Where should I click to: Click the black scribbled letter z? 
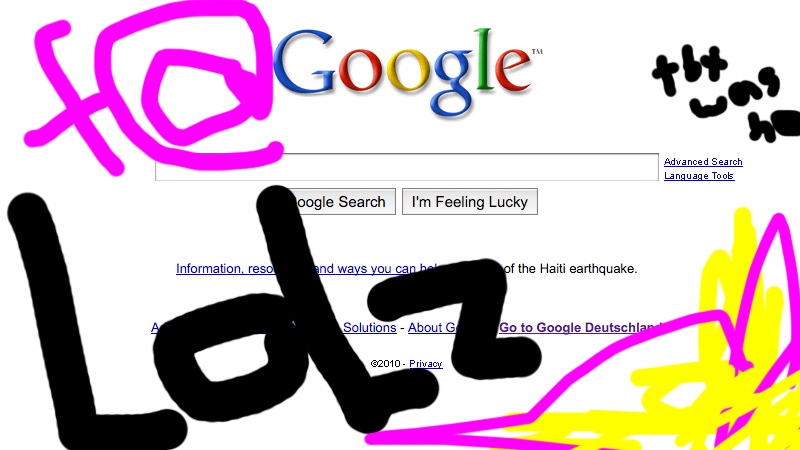click(454, 319)
